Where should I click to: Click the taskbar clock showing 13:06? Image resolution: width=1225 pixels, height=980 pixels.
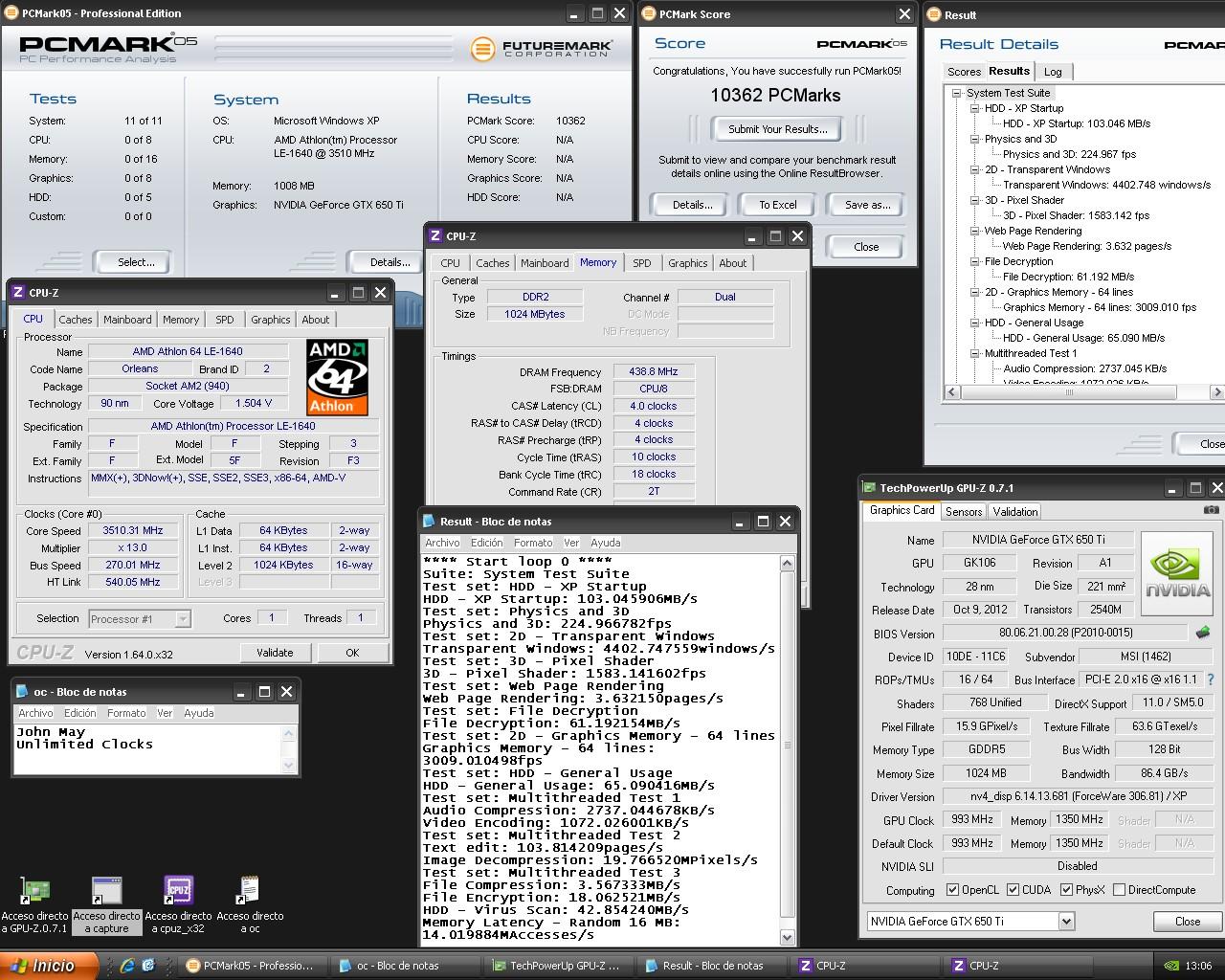tap(1198, 966)
